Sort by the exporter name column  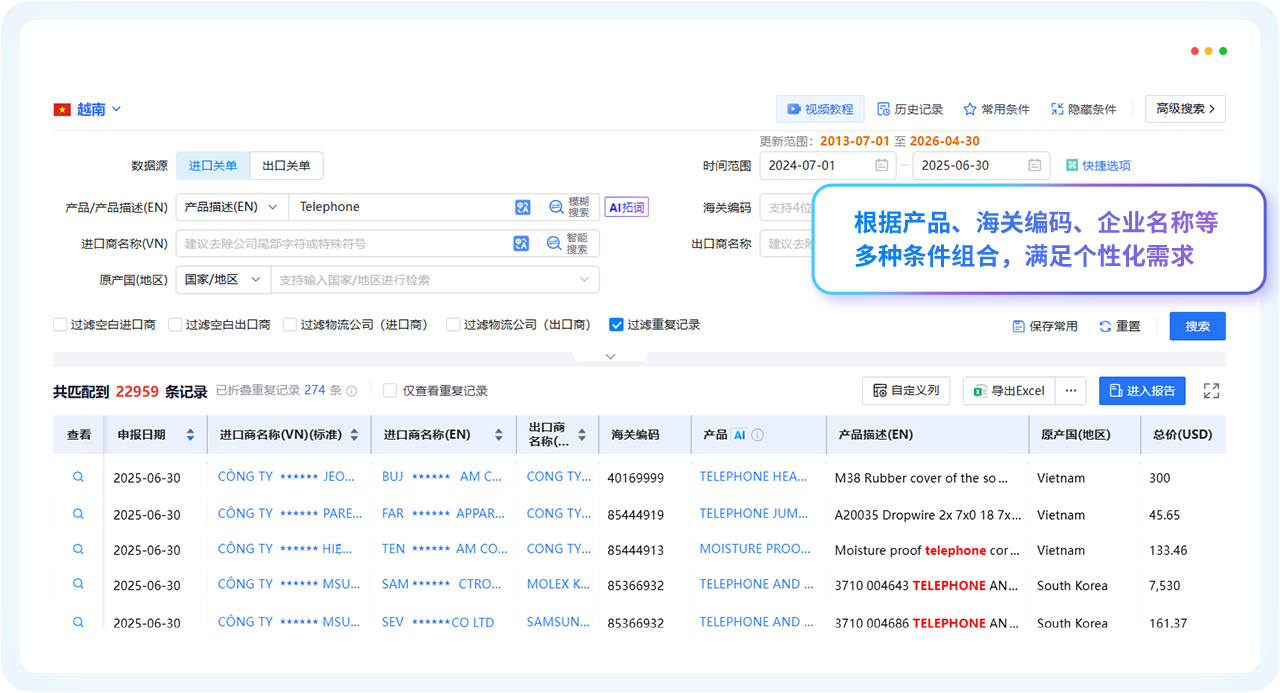pyautogui.click(x=584, y=435)
